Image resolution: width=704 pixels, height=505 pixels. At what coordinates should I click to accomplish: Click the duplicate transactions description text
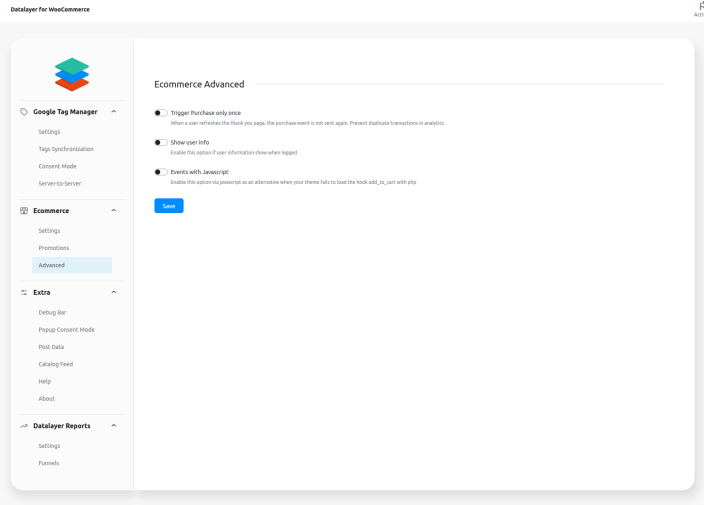pyautogui.click(x=307, y=123)
